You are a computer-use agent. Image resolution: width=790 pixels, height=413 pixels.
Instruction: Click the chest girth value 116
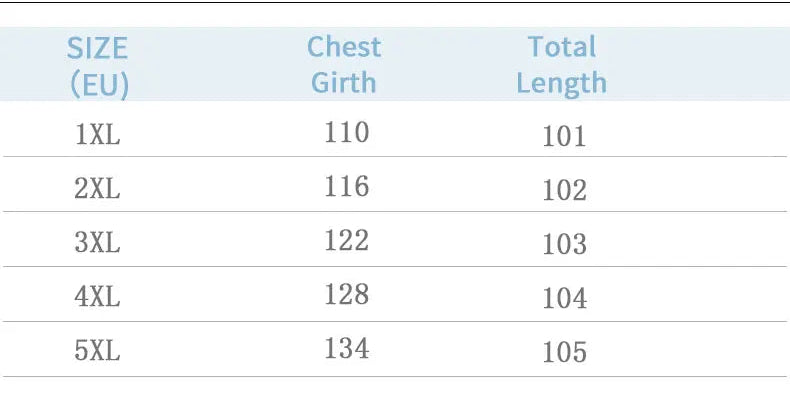(x=347, y=186)
